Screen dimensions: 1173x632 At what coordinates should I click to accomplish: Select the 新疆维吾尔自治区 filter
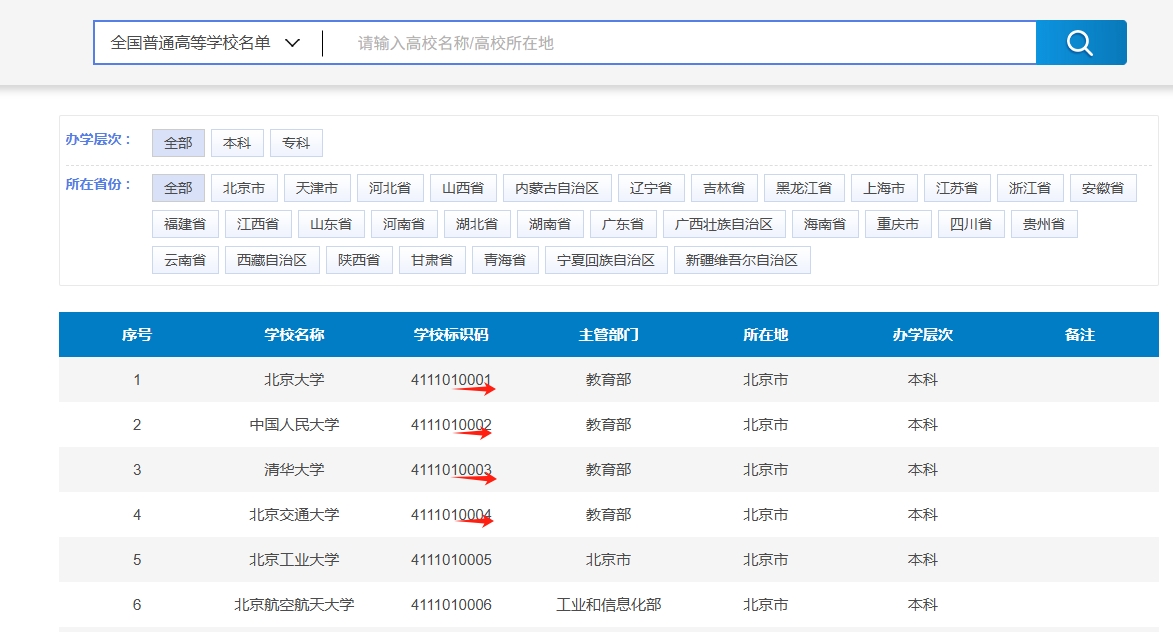[741, 260]
